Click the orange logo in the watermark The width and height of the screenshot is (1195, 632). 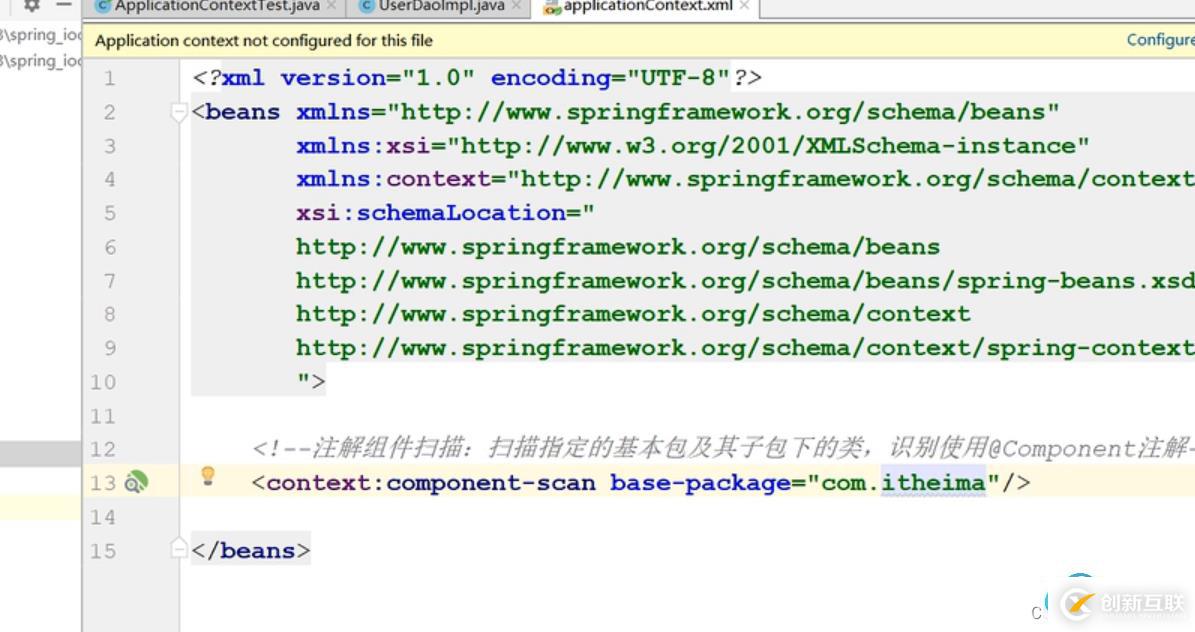click(x=1078, y=604)
